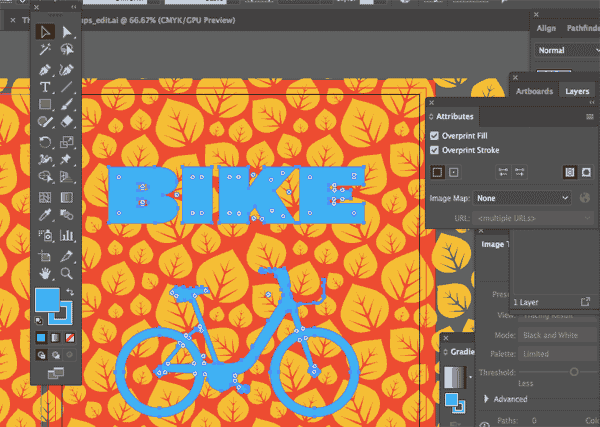The height and width of the screenshot is (427, 600).
Task: Select the Type tool
Action: tap(45, 87)
